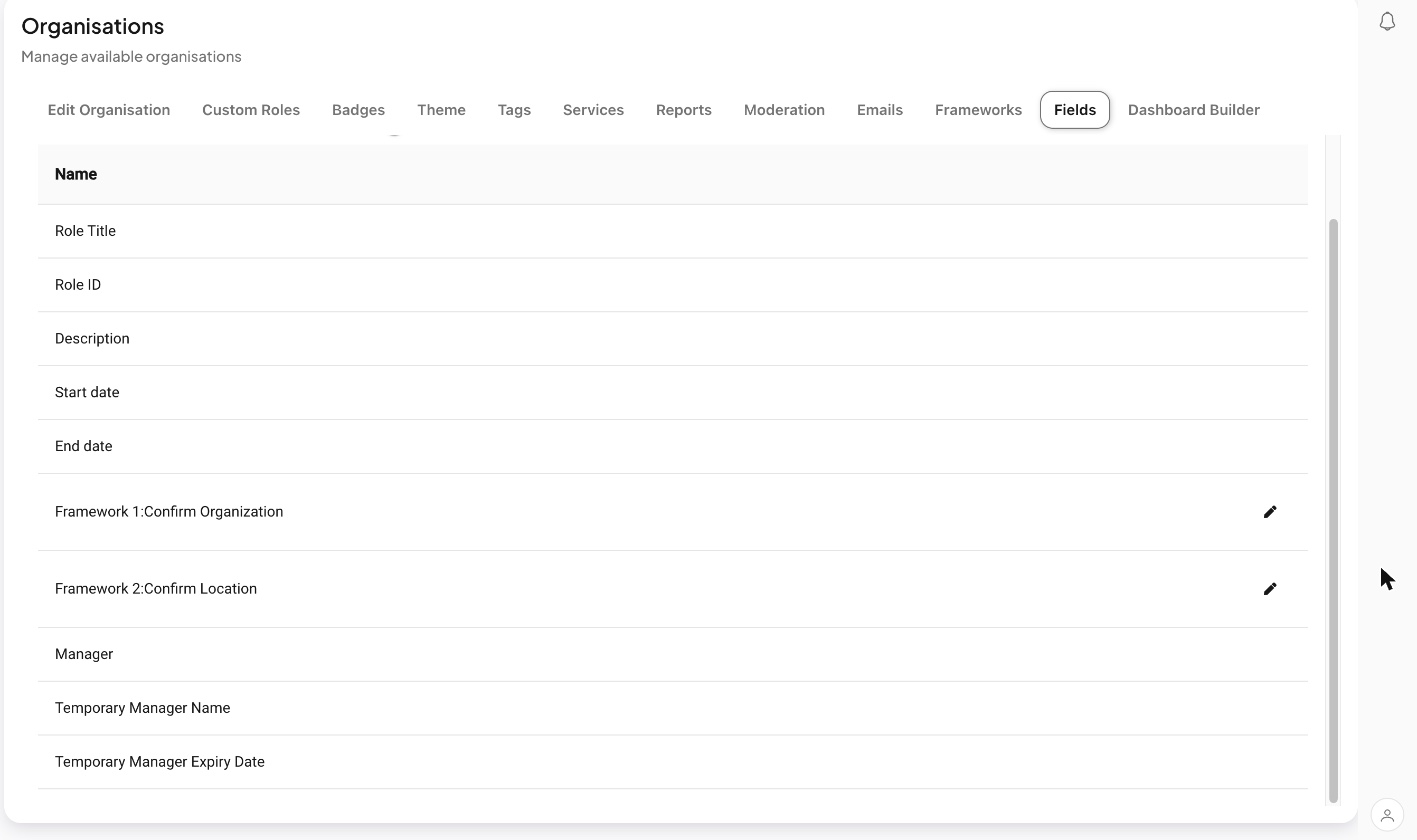The height and width of the screenshot is (840, 1417).
Task: Open the user profile icon
Action: click(1387, 815)
